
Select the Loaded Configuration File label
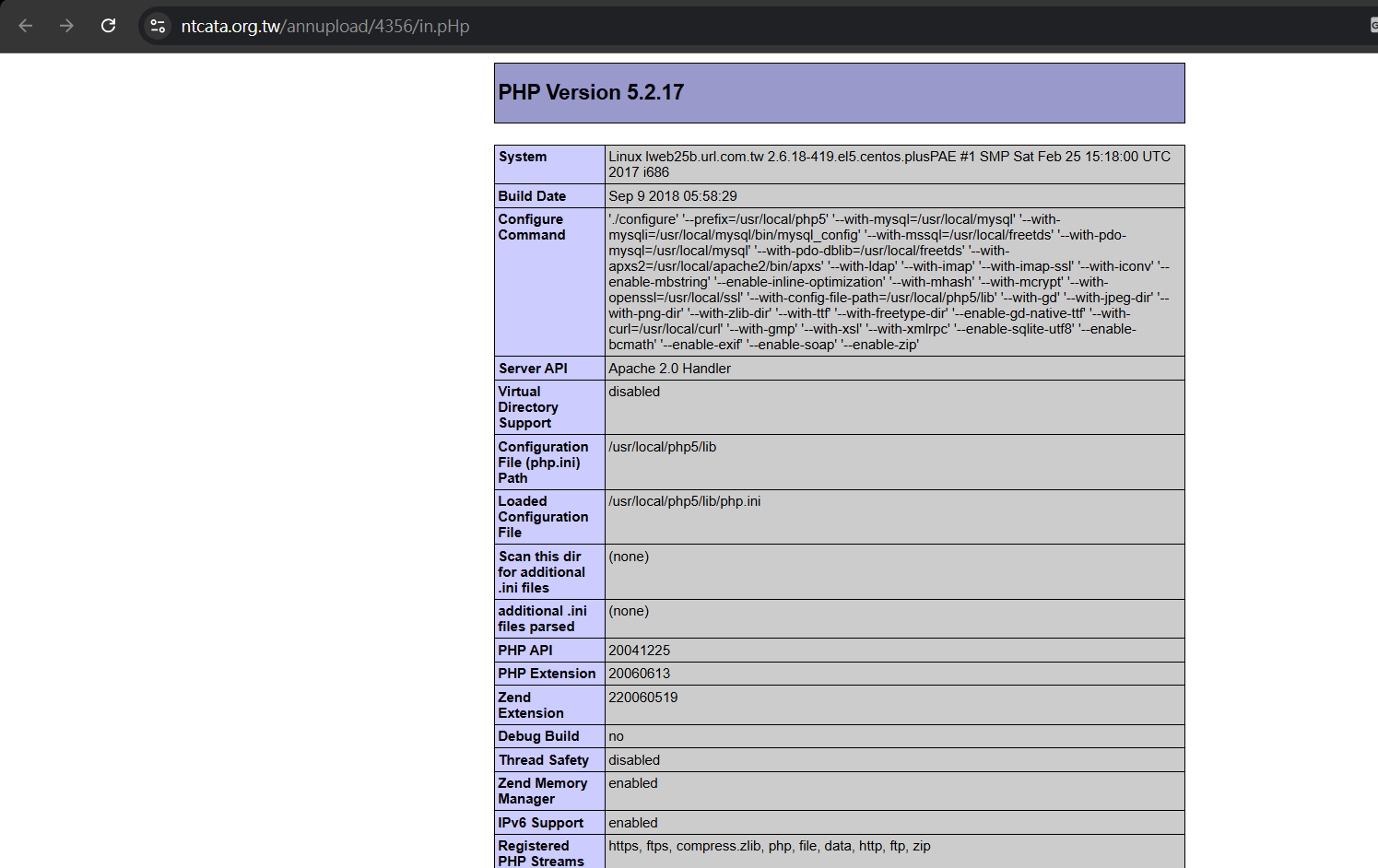(543, 517)
